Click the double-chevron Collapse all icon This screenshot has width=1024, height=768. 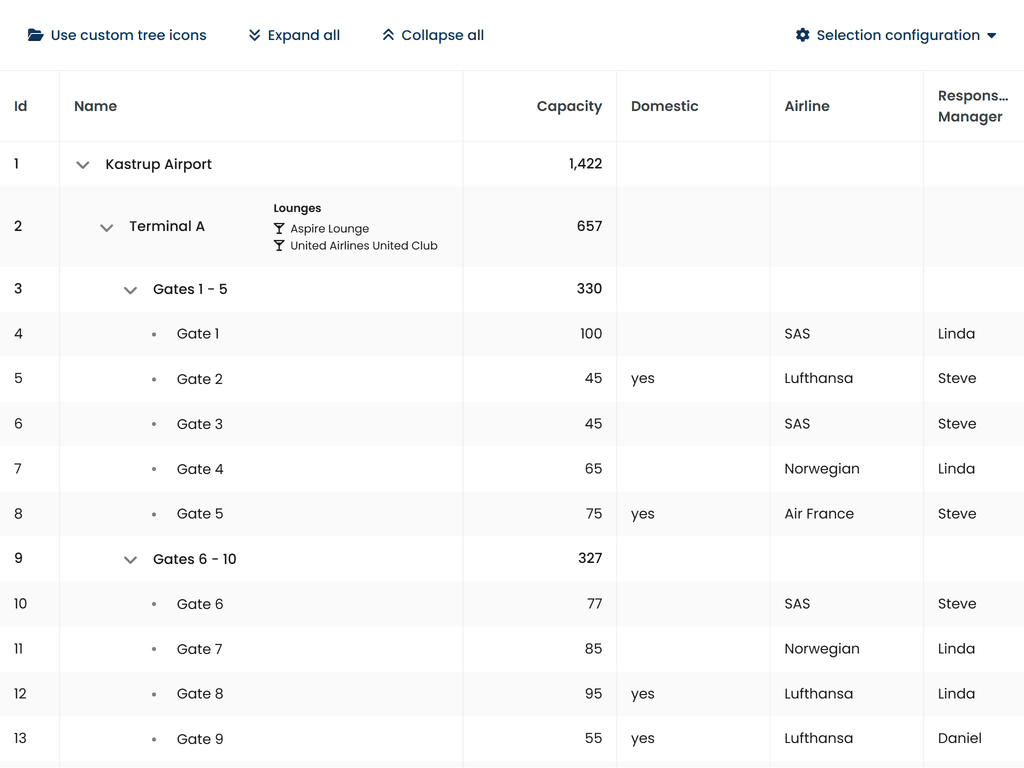[x=388, y=35]
